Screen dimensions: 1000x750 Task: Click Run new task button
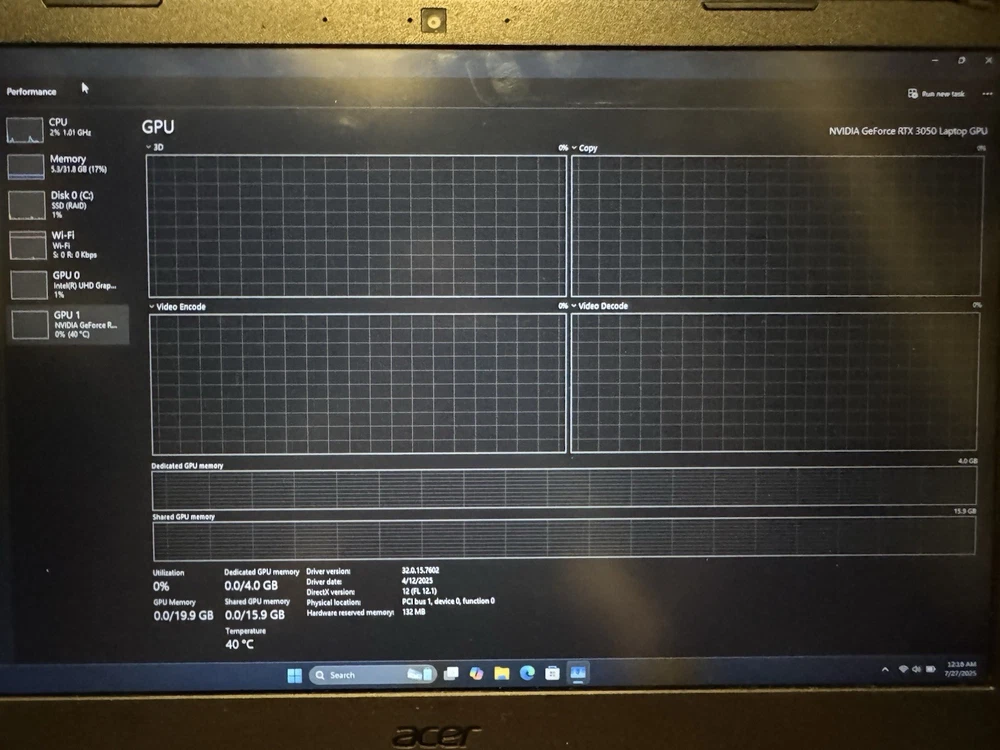coord(937,93)
